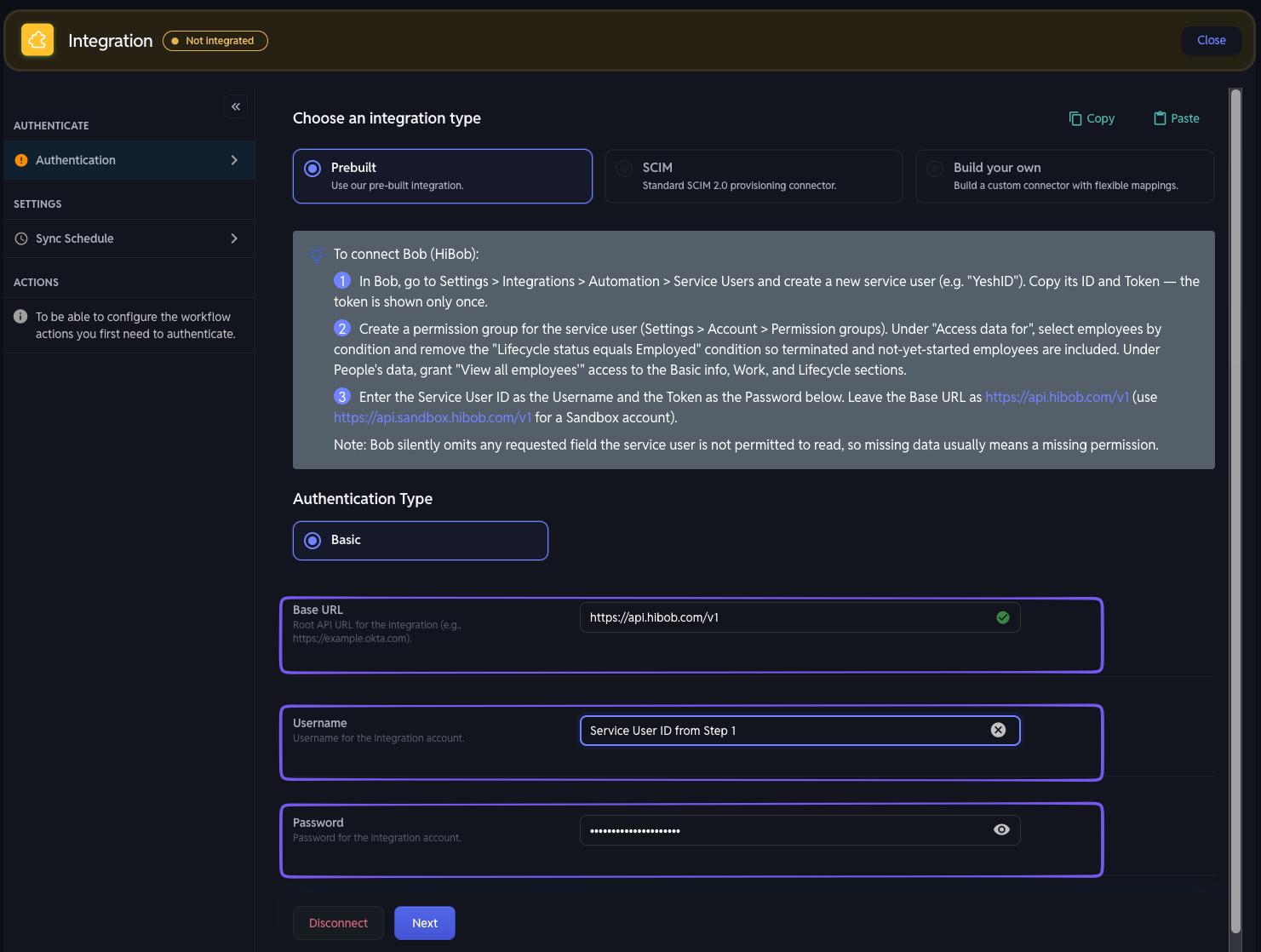Click the 'To connect Bob (HiBob):' text
Screen dimensions: 1261x952
pos(406,254)
